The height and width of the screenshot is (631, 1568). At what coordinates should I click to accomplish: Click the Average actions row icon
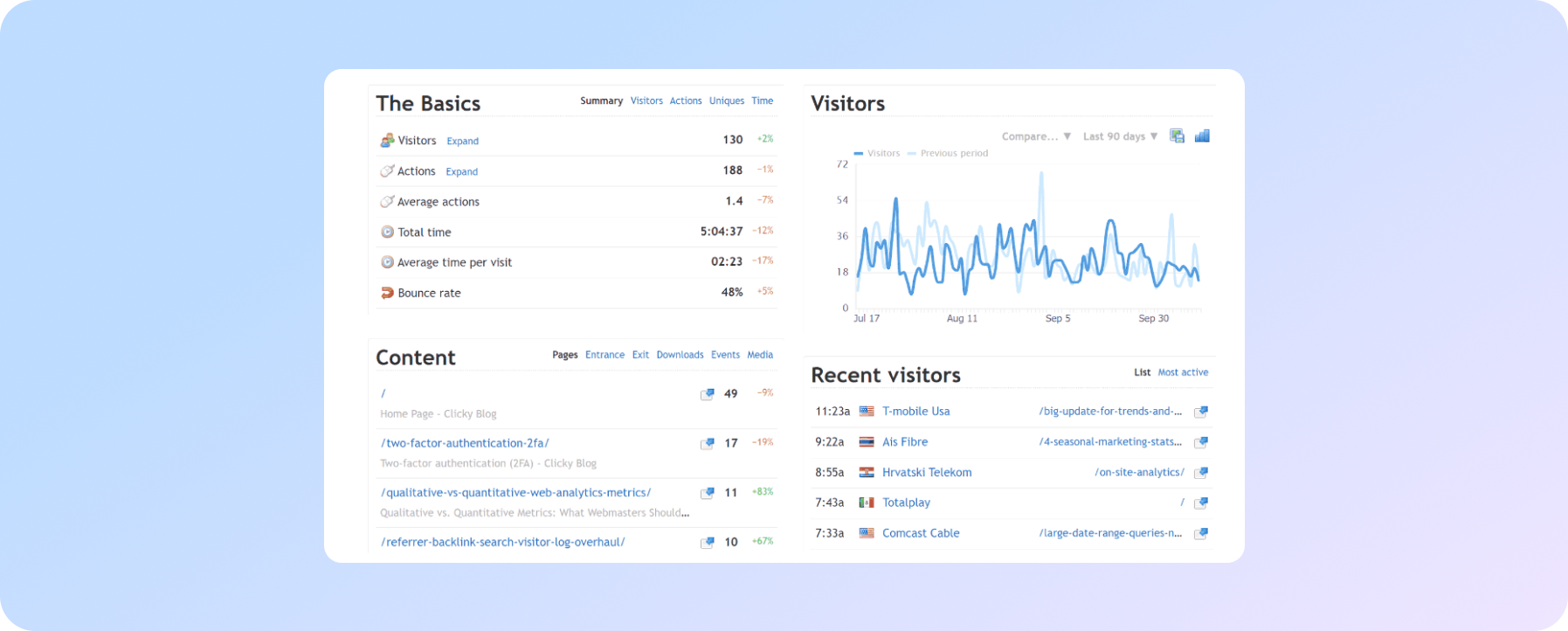387,202
